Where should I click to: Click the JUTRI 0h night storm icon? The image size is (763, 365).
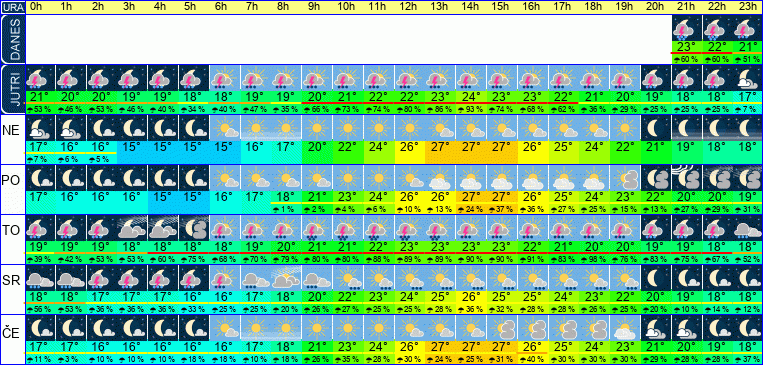click(40, 77)
